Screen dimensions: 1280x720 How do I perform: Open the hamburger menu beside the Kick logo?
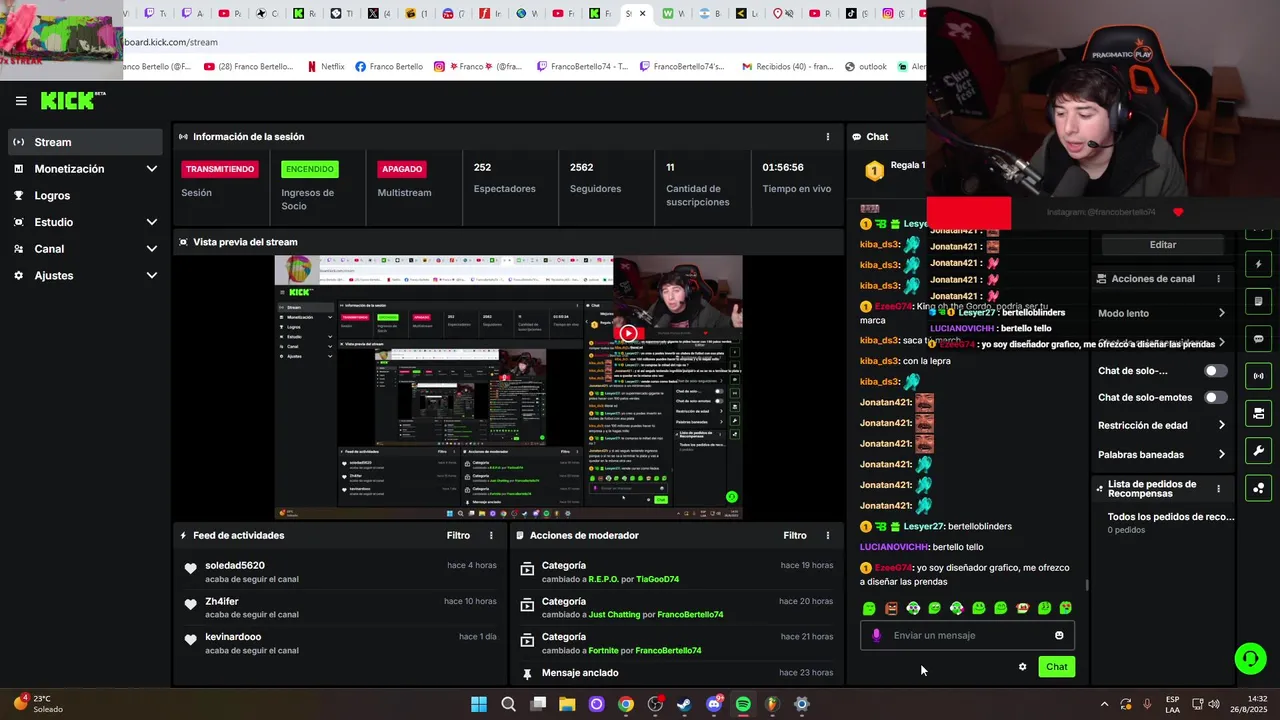point(21,101)
